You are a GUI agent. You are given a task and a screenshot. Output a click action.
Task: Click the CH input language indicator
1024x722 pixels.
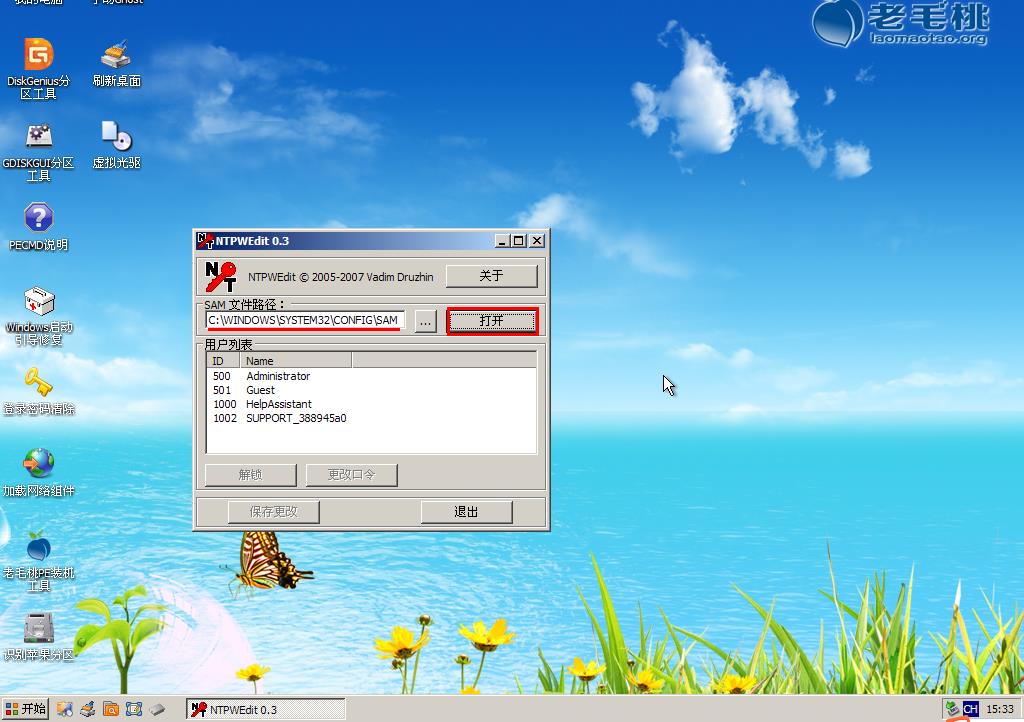coord(971,709)
